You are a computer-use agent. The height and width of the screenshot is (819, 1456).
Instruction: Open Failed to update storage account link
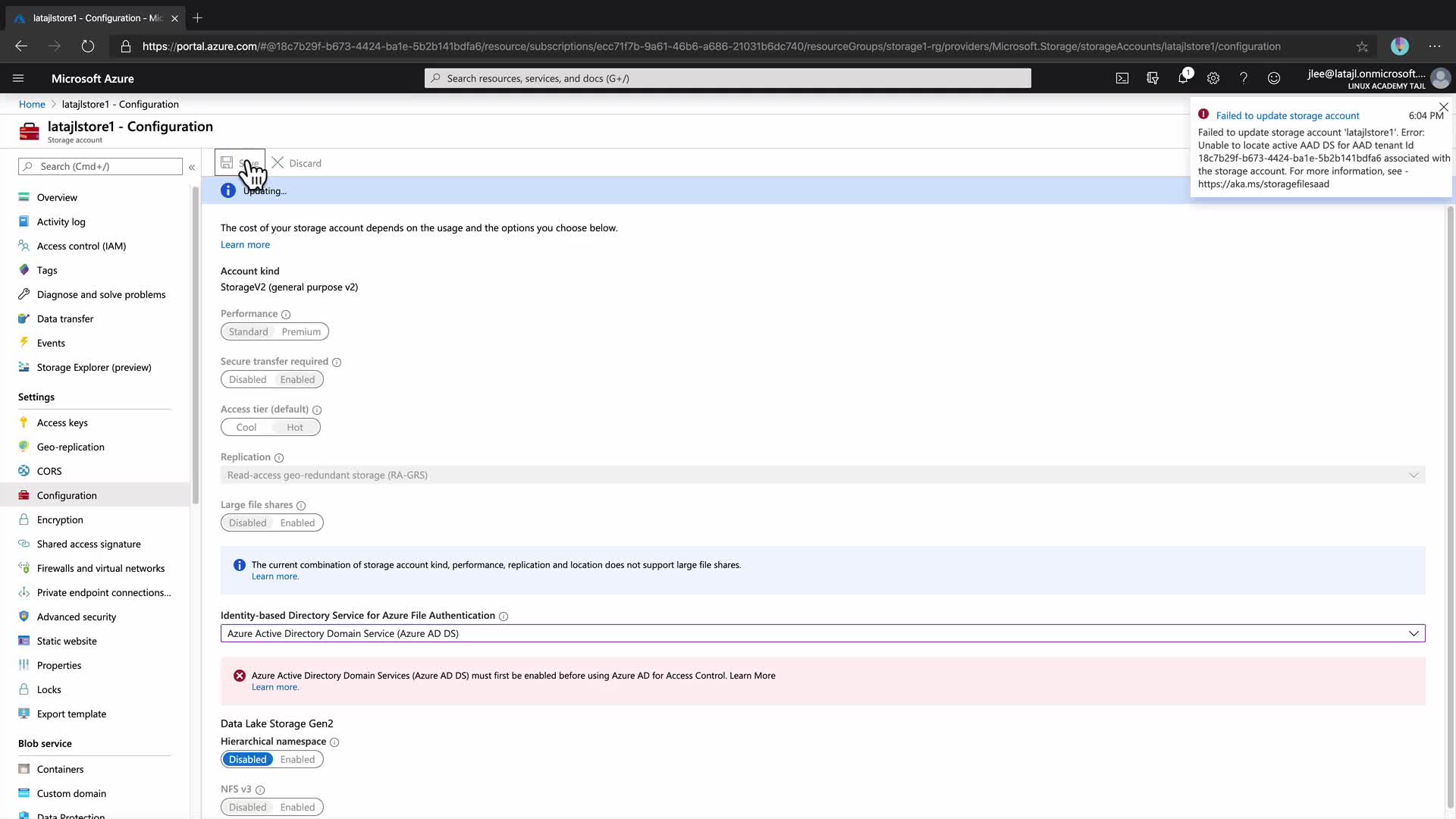click(1287, 116)
